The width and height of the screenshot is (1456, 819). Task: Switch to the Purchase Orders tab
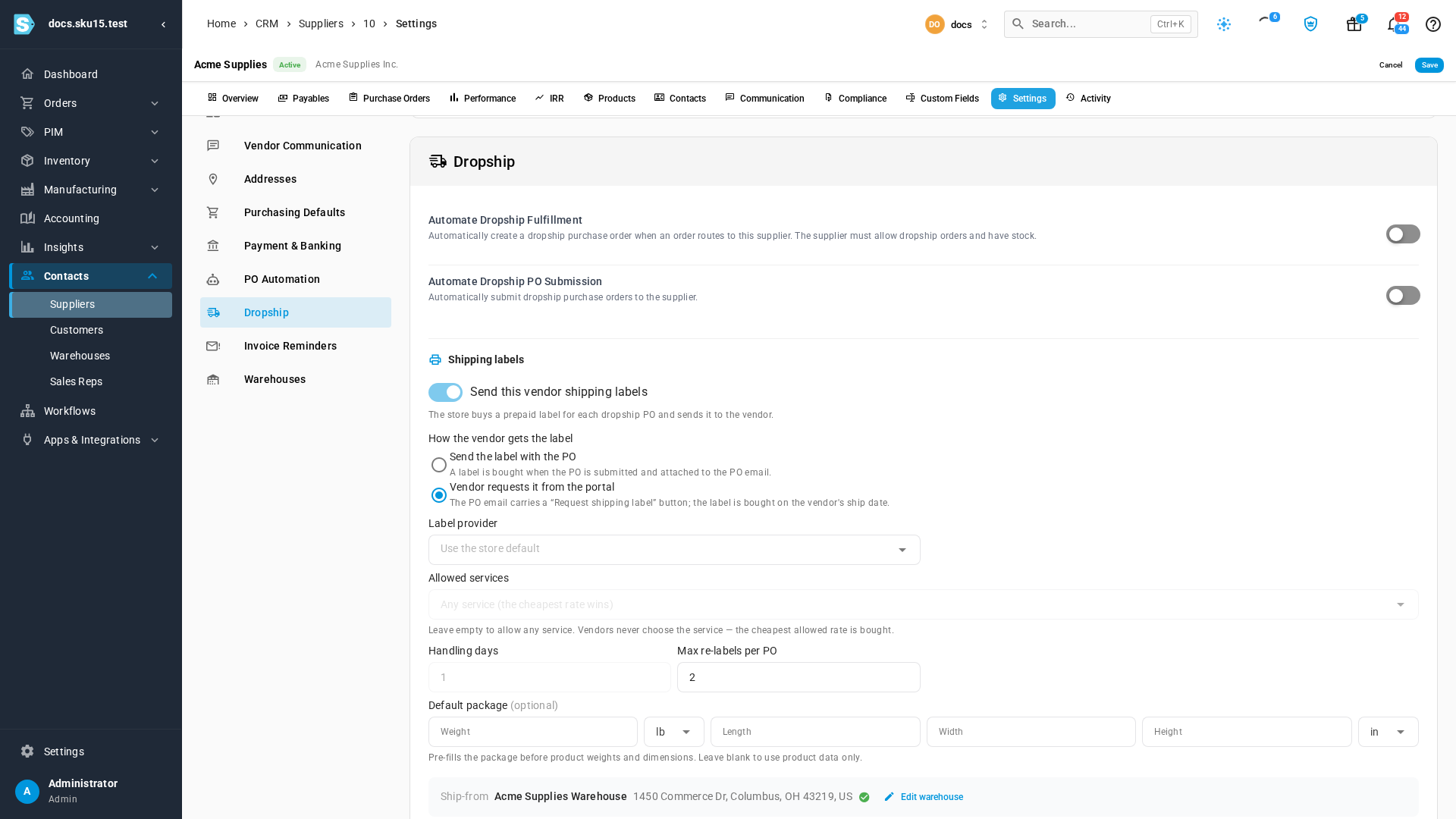[x=389, y=99]
